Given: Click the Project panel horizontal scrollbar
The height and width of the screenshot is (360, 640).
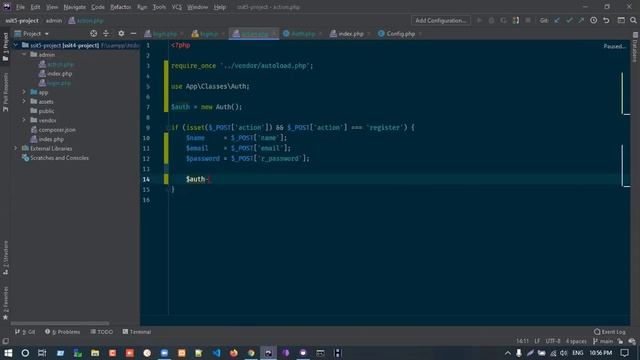Looking at the screenshot, I should [60, 323].
